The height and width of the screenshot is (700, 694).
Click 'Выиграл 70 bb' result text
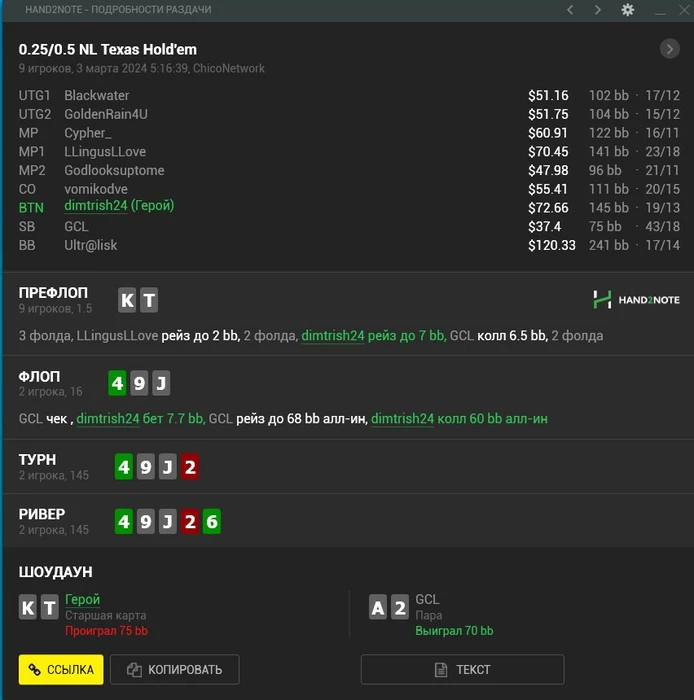(x=454, y=631)
